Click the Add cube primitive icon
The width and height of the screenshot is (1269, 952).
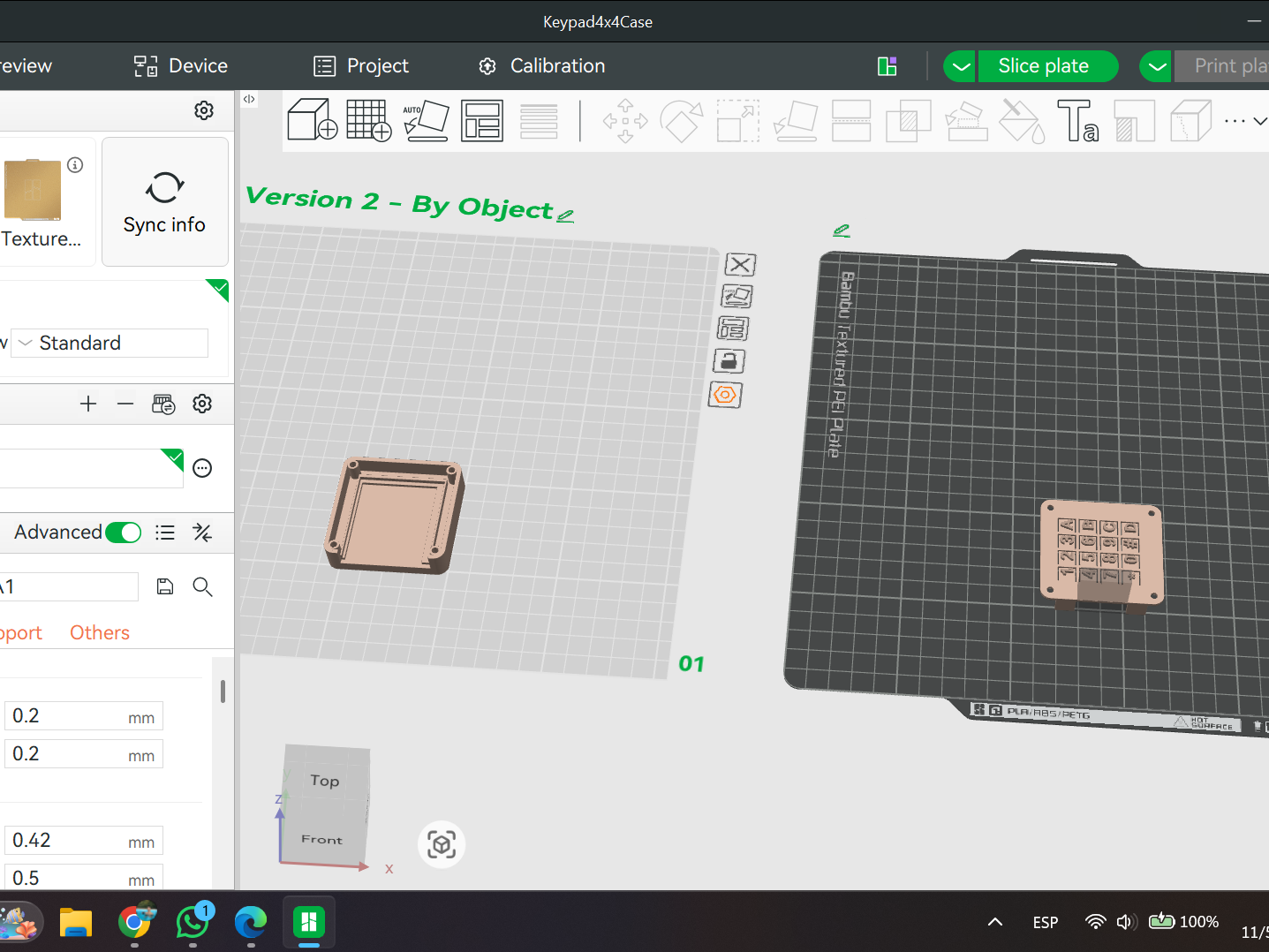(313, 120)
